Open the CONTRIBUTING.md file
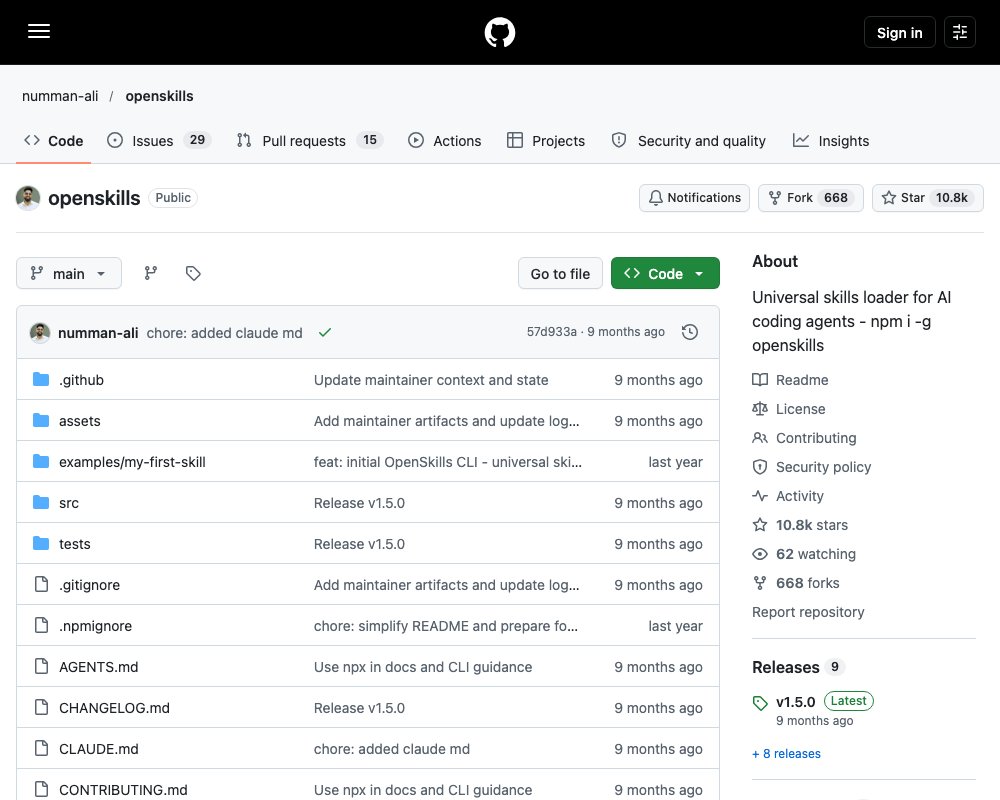This screenshot has width=1000, height=800. [123, 790]
